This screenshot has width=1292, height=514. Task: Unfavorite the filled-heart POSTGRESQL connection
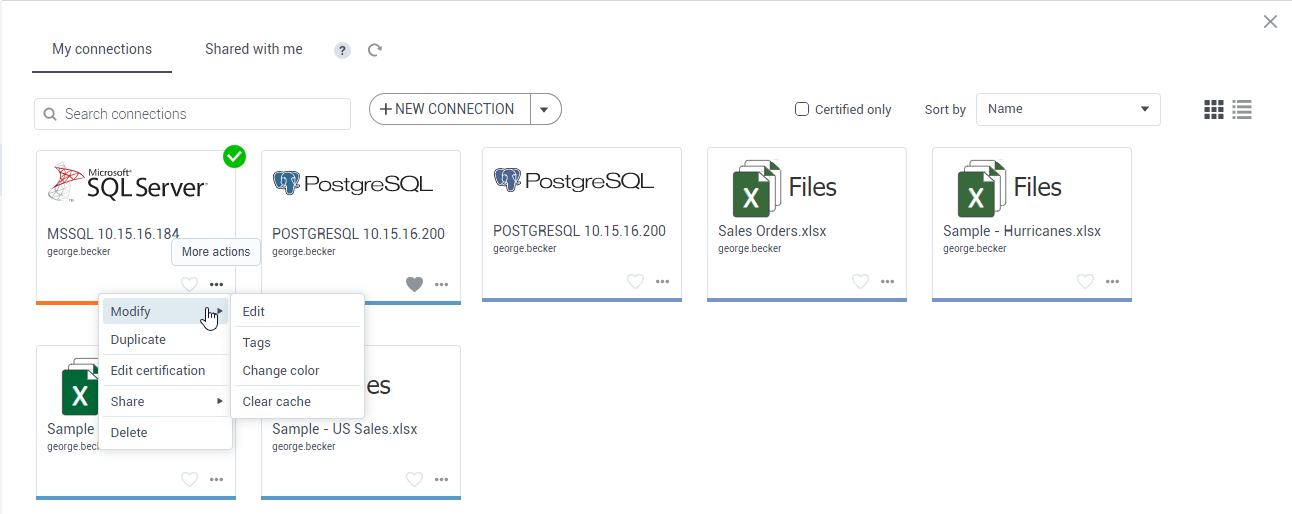(x=414, y=285)
